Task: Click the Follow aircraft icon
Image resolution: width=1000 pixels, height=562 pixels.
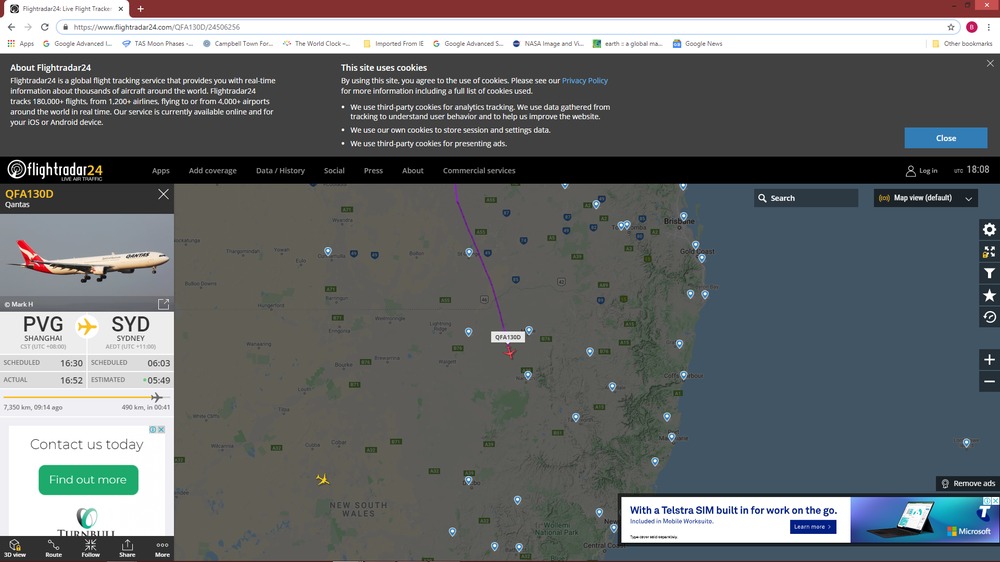Action: click(90, 548)
